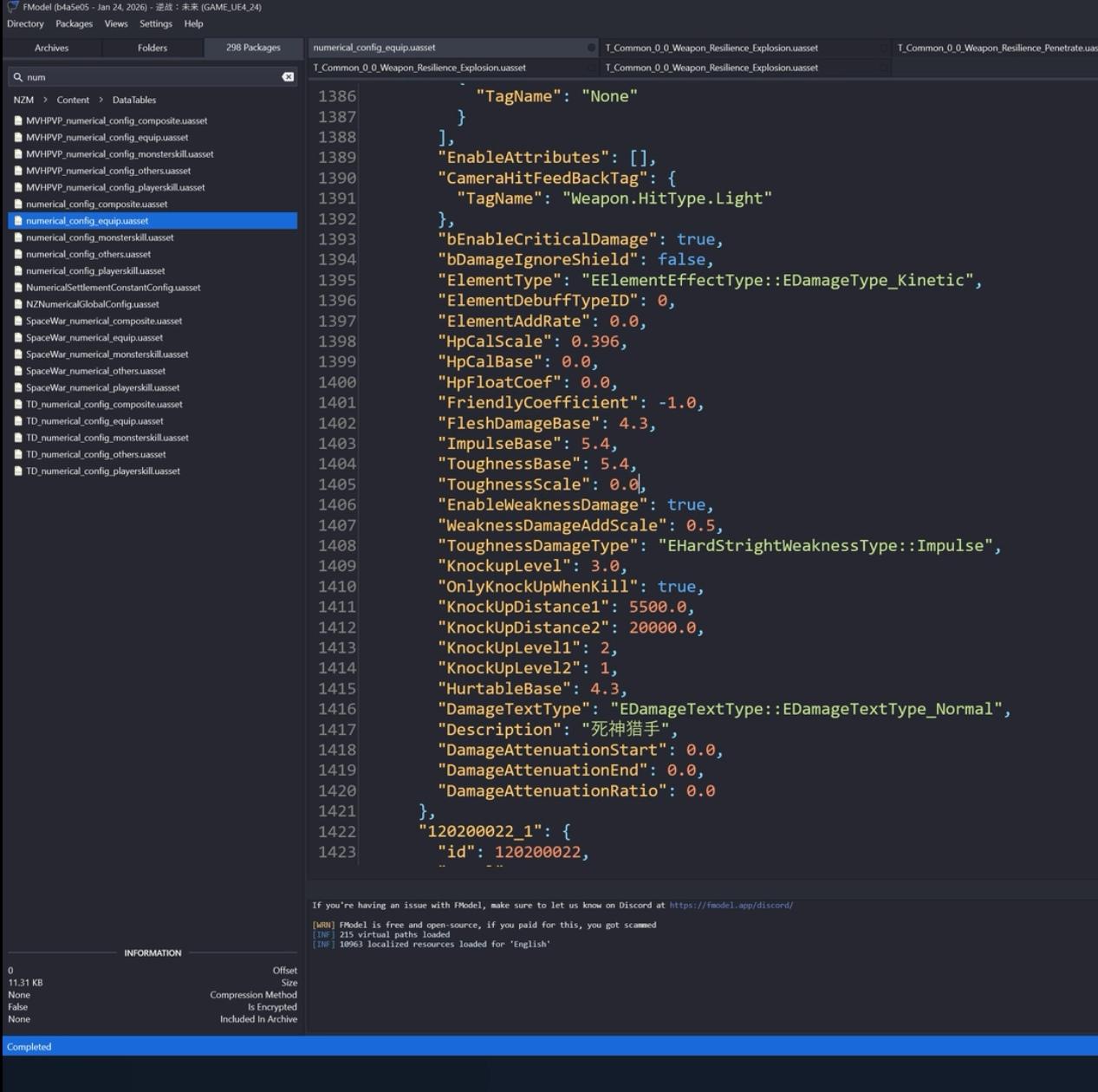
Task: Open the Directory menu
Action: point(25,24)
